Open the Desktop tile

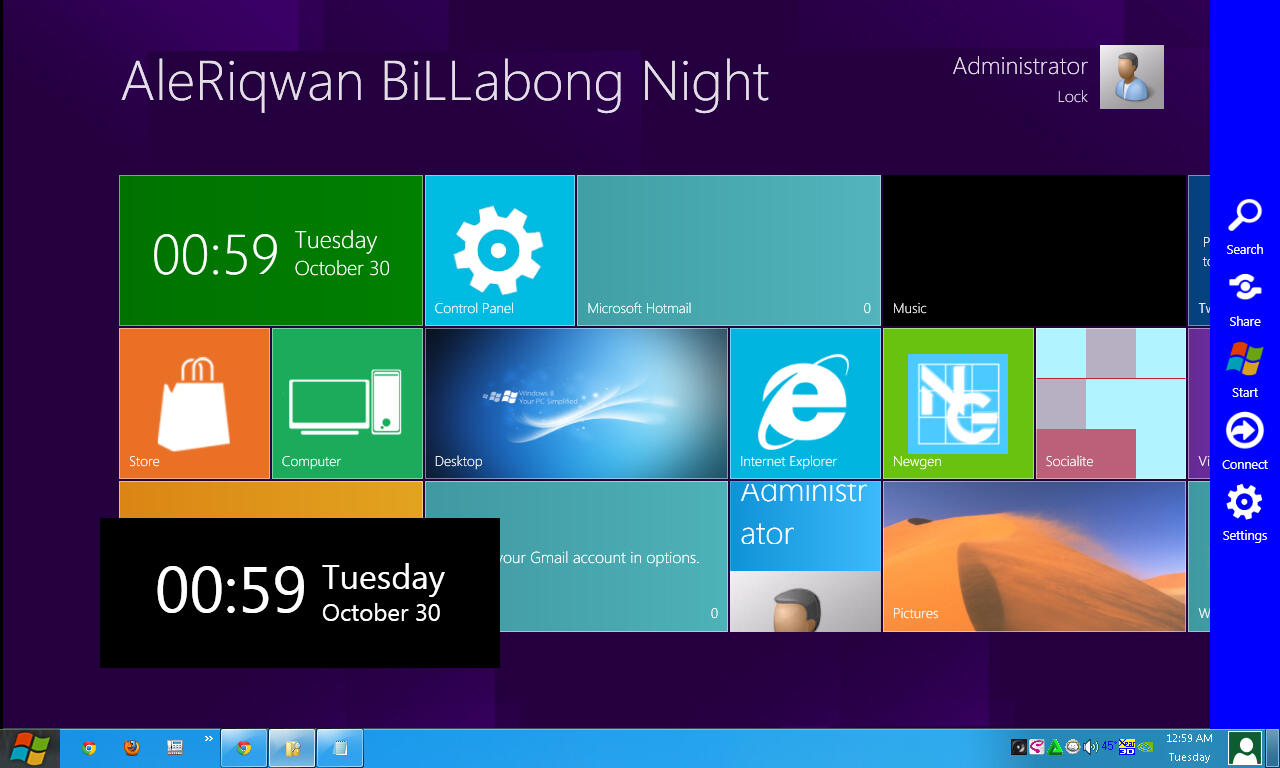click(576, 403)
